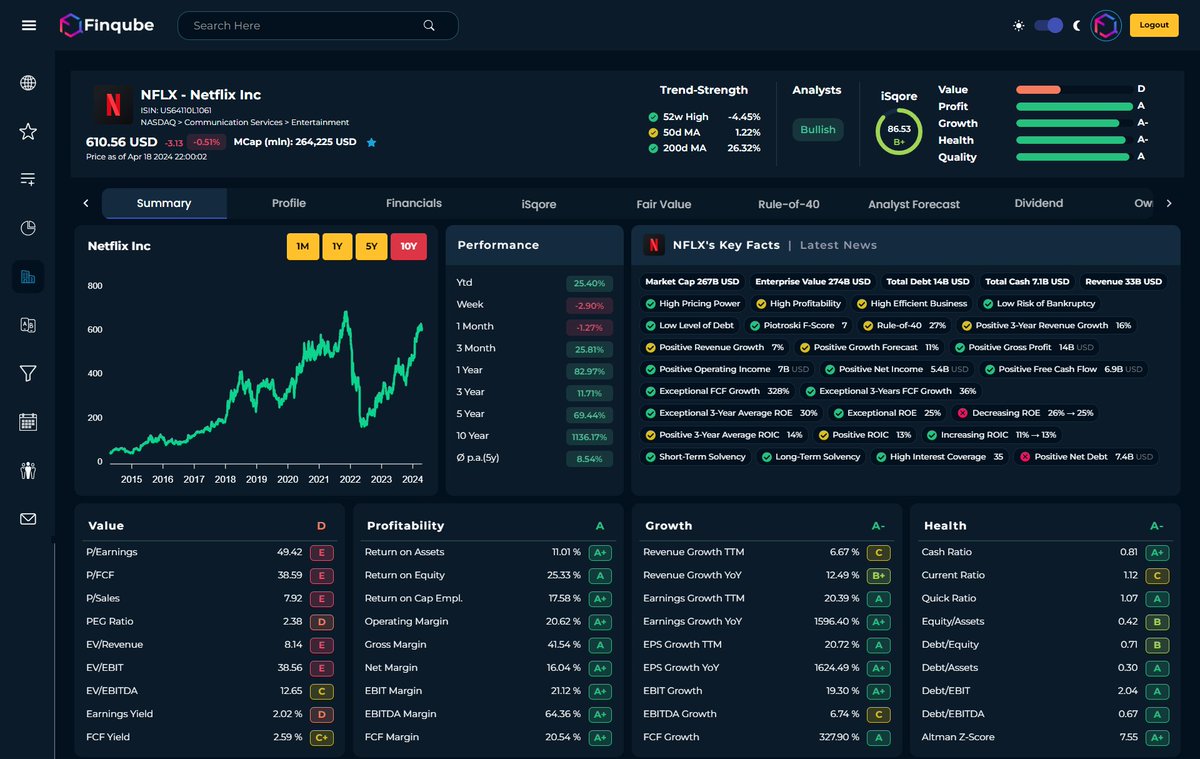Image resolution: width=1200 pixels, height=759 pixels.
Task: Click the search magnifier icon
Action: (x=429, y=26)
